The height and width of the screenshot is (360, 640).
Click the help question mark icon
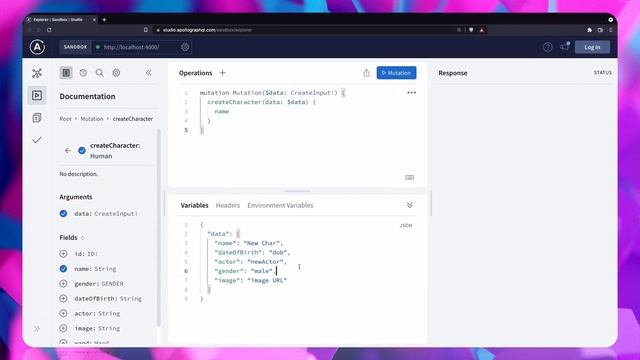click(x=548, y=47)
